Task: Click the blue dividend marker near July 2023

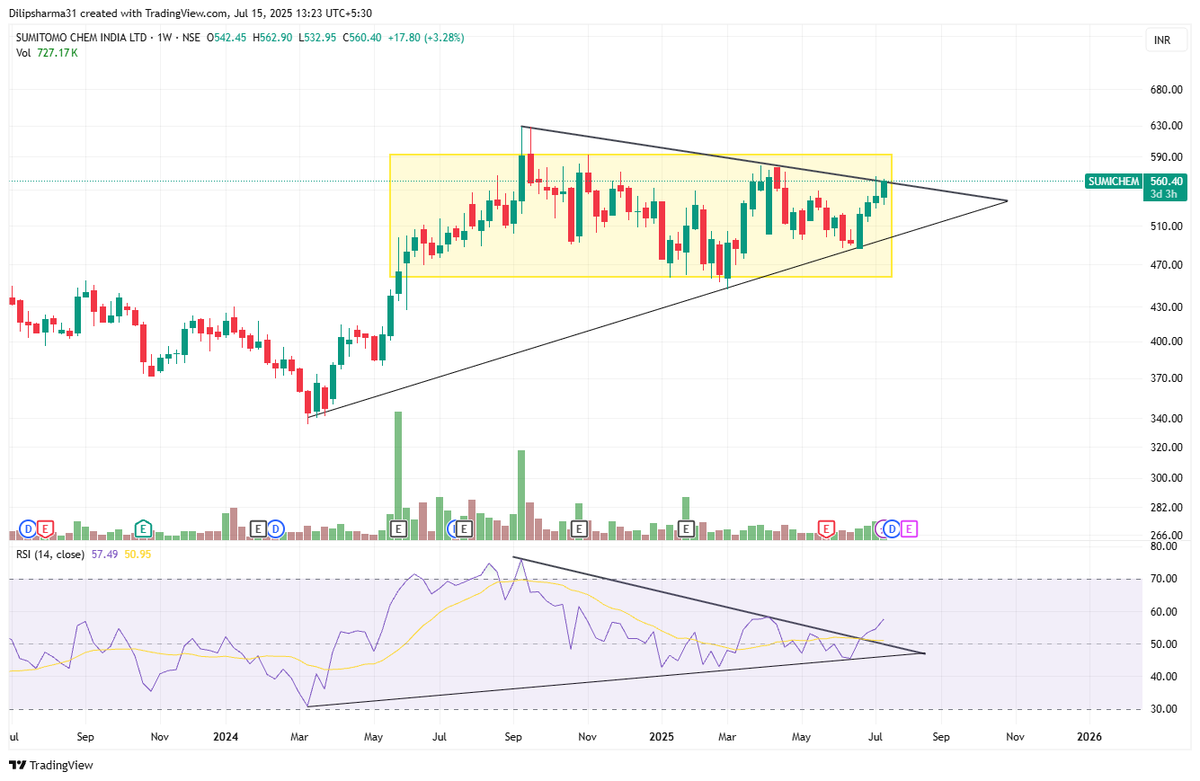Action: (x=28, y=527)
